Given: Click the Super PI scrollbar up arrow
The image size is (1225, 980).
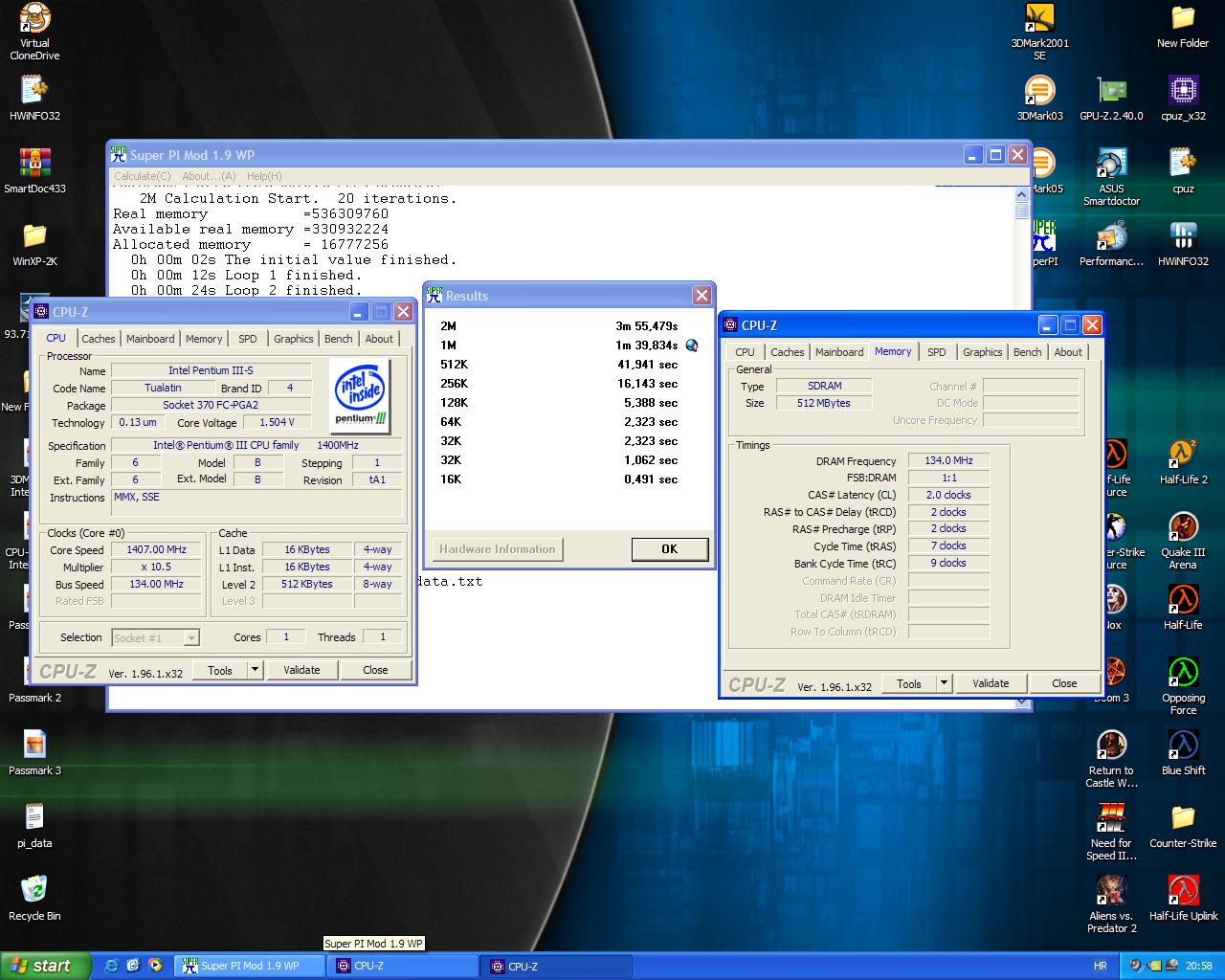Looking at the screenshot, I should (x=1021, y=194).
